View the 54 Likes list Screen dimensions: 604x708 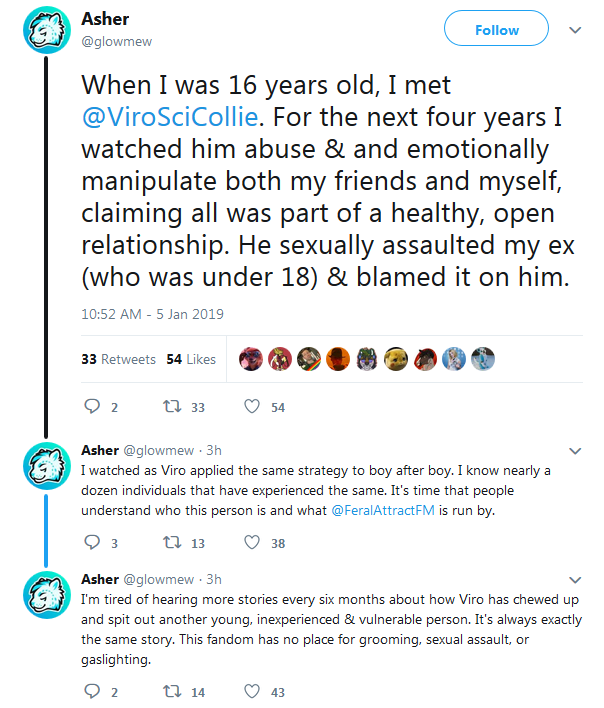pyautogui.click(x=191, y=359)
